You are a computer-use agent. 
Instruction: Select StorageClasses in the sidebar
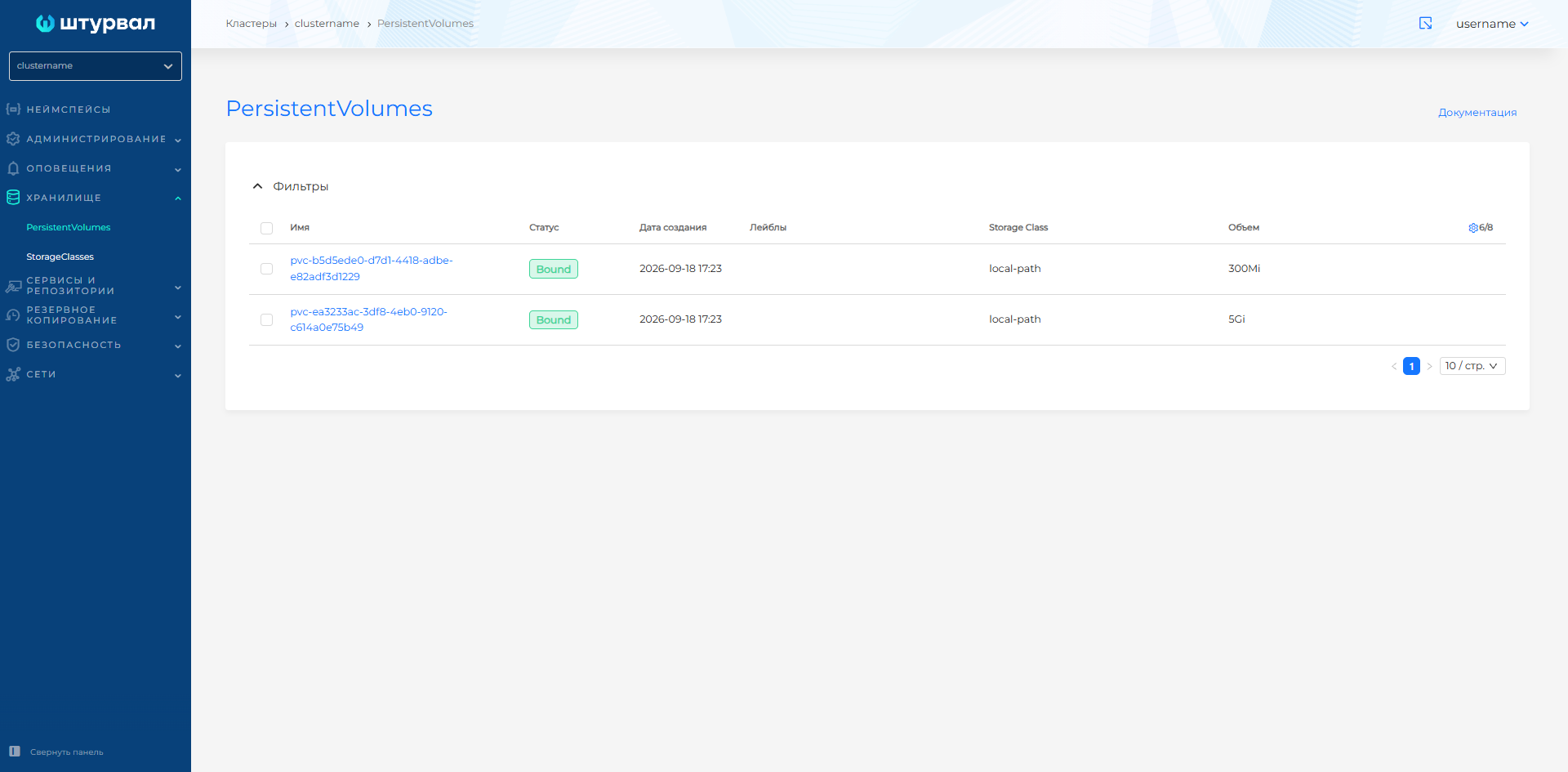[60, 257]
